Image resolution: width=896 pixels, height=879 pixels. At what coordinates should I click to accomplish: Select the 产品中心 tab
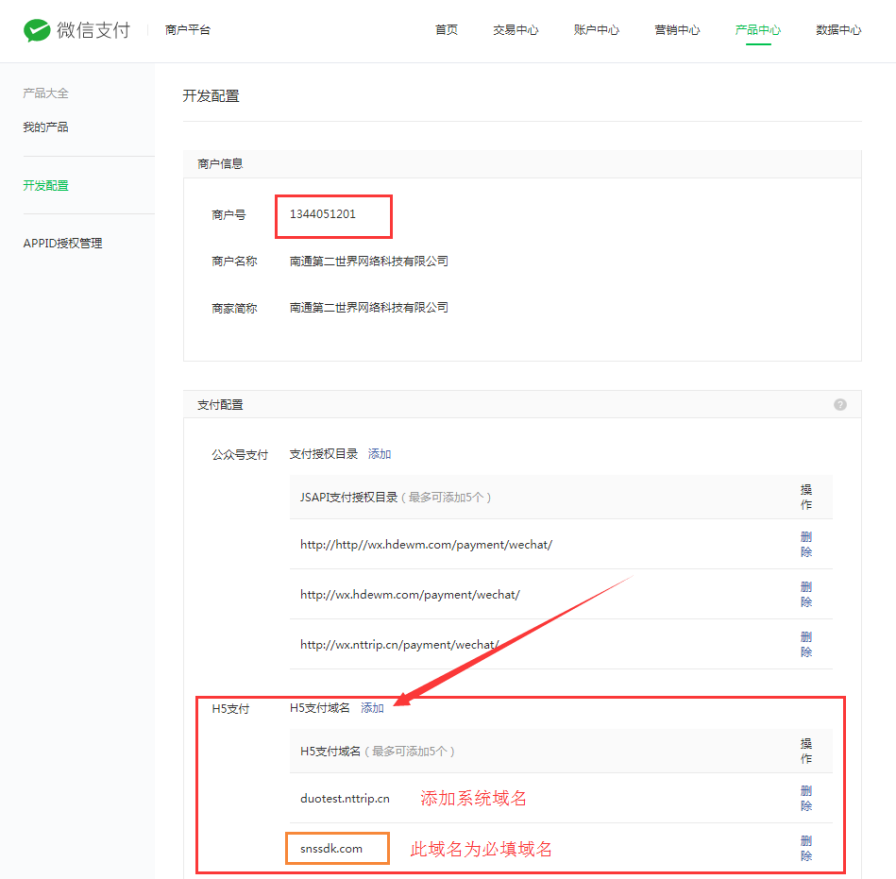[x=757, y=30]
